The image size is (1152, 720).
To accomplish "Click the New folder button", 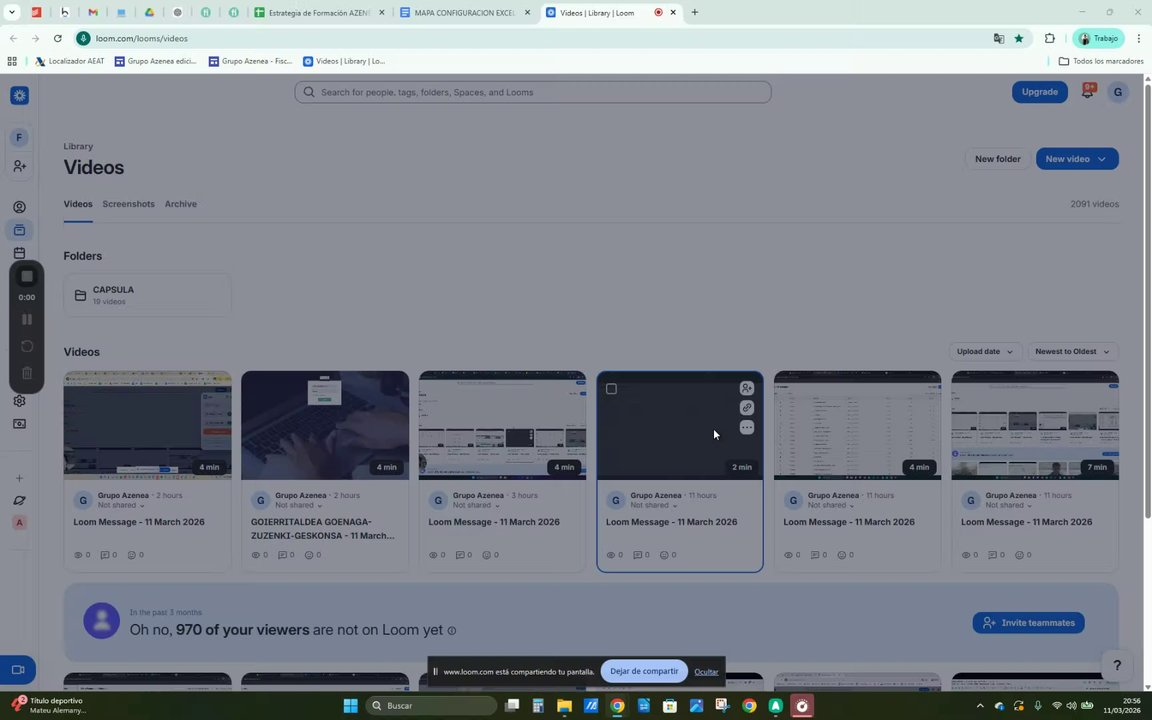I will pos(997,159).
